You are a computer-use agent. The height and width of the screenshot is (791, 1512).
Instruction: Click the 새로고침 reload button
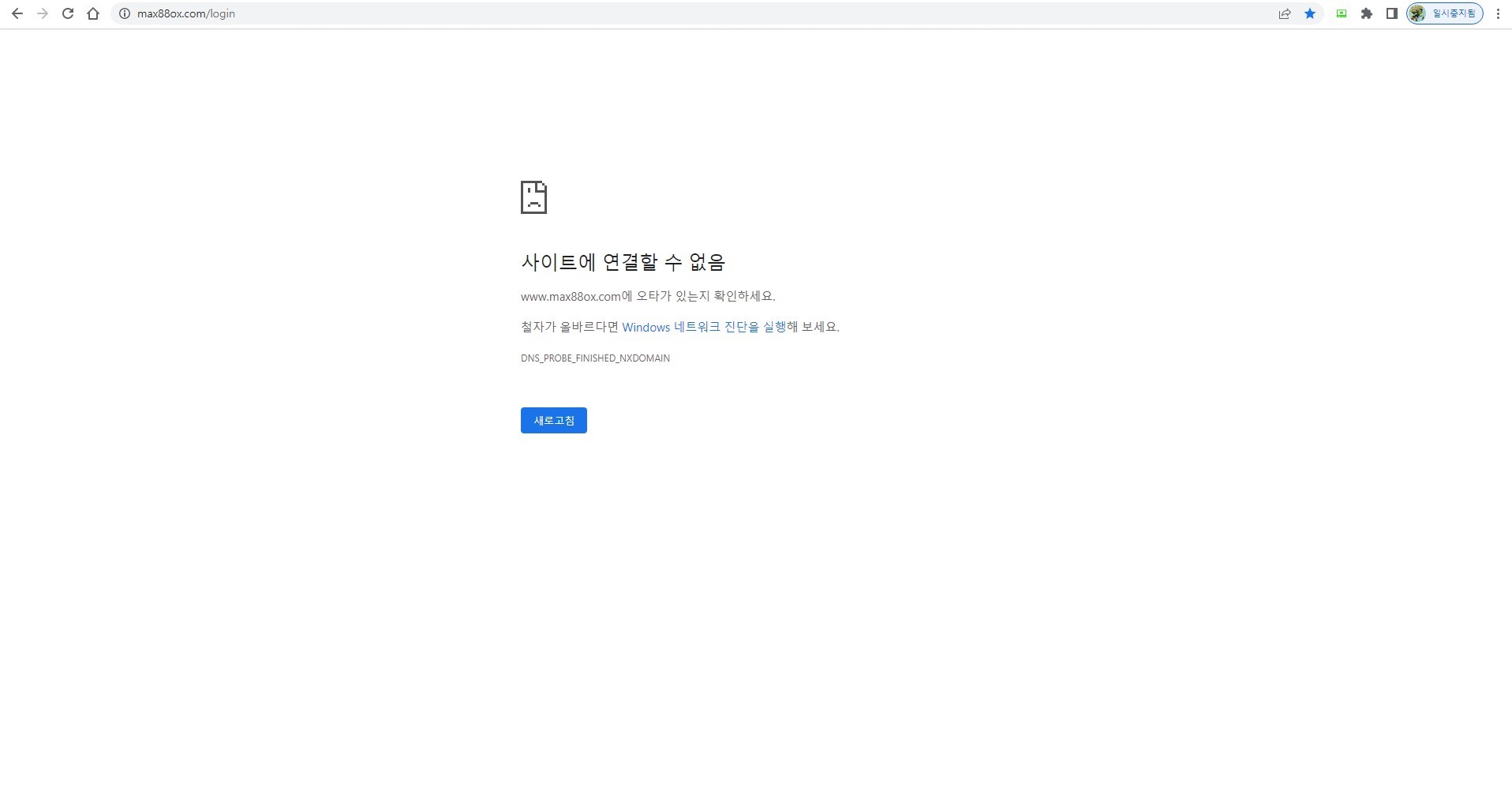tap(554, 421)
